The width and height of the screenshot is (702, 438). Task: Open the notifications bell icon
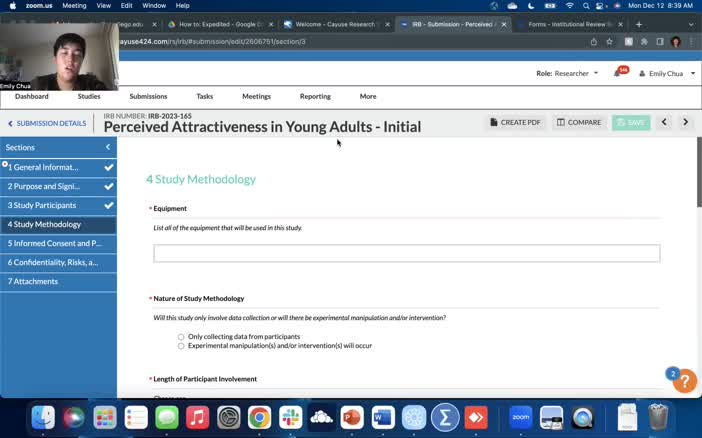617,73
